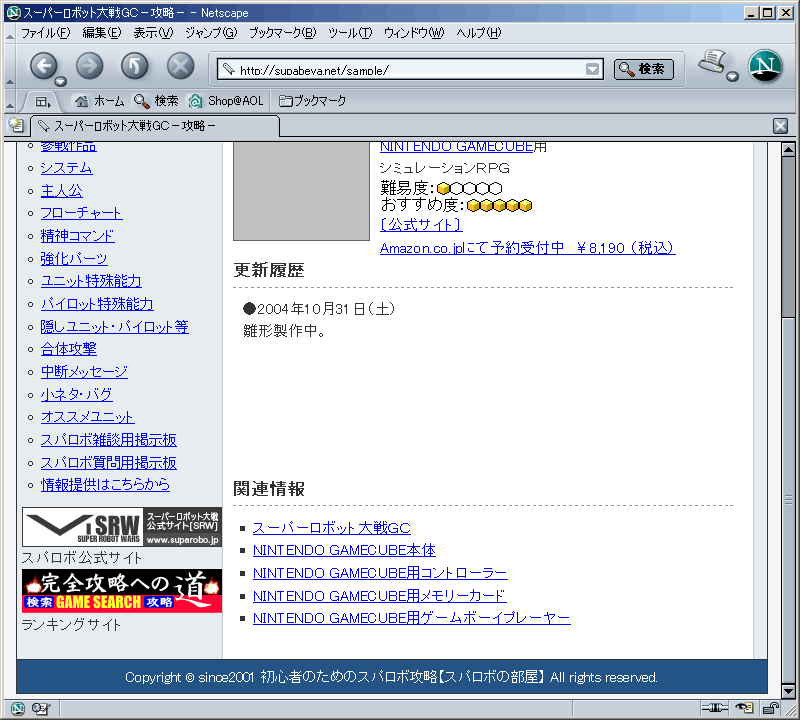Viewport: 800px width, 720px height.
Task: Open the オススメユニット sidebar link
Action: pyautogui.click(x=87, y=417)
